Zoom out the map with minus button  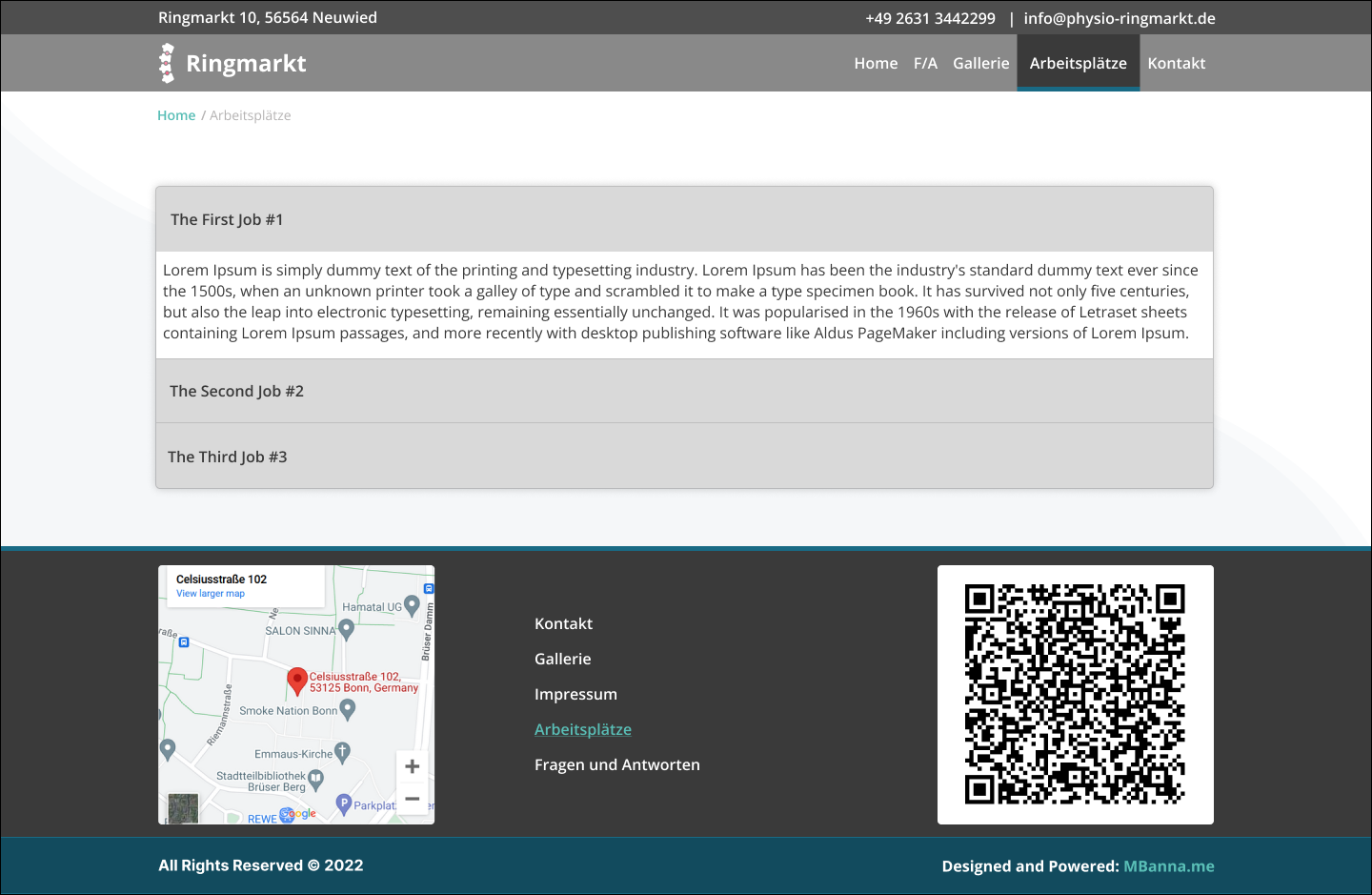coord(412,799)
